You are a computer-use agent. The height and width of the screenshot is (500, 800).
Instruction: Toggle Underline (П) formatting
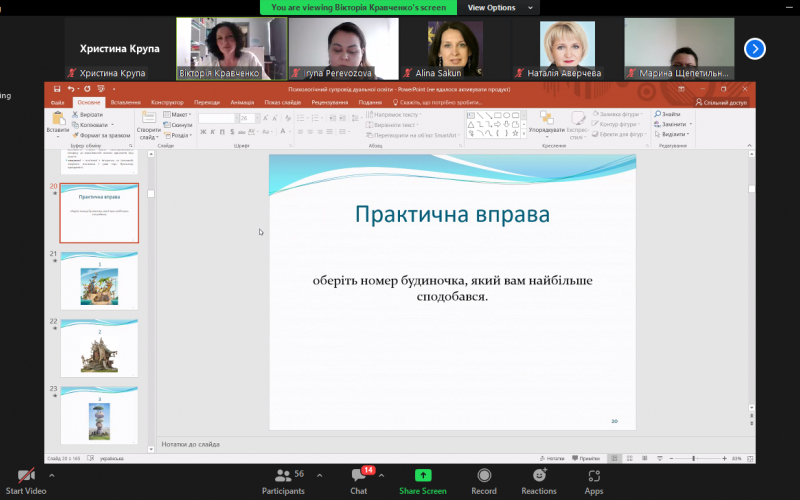tap(222, 132)
